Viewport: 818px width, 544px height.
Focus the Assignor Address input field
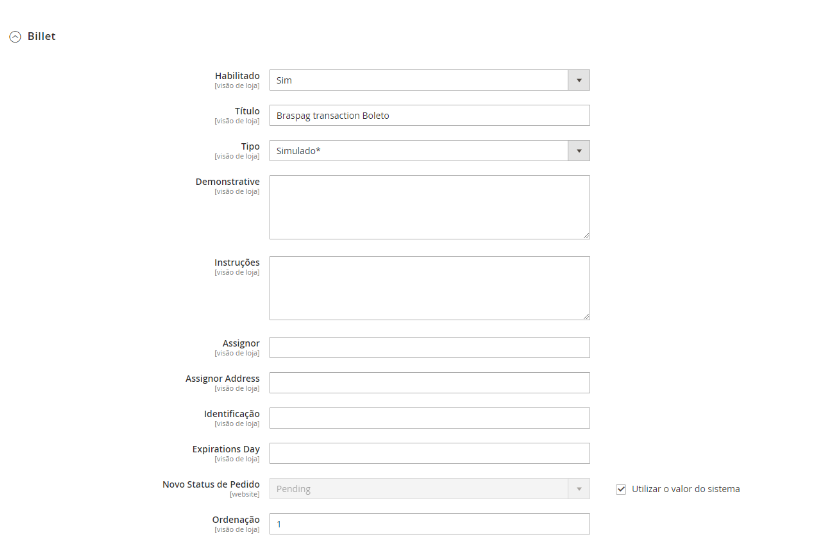tap(429, 383)
